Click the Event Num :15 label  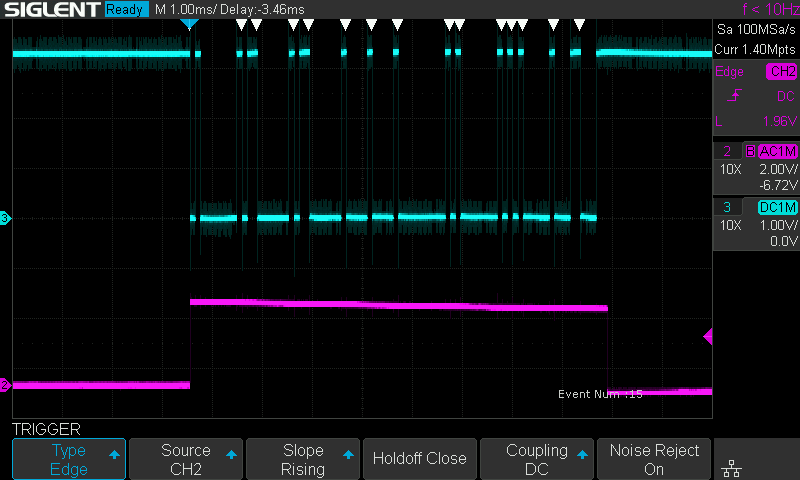pyautogui.click(x=600, y=394)
